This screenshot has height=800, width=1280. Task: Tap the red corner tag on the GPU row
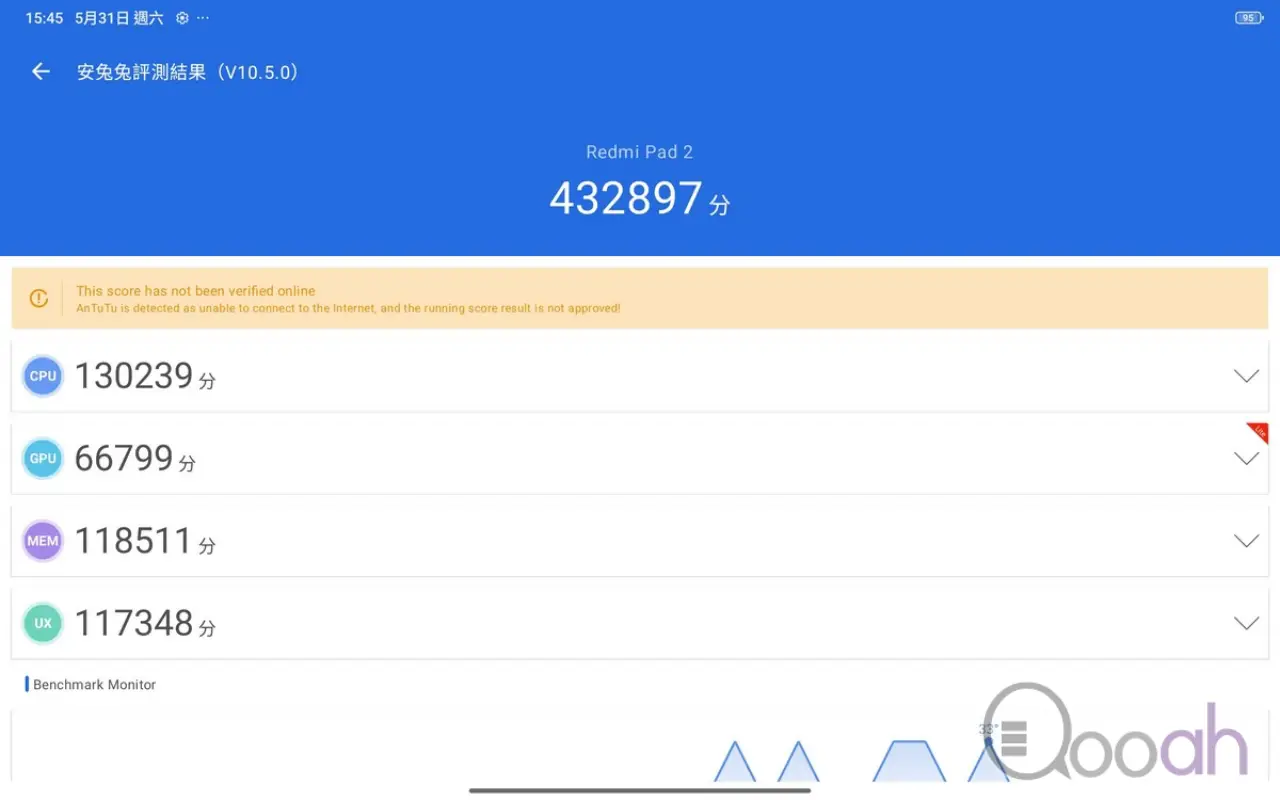point(1259,431)
